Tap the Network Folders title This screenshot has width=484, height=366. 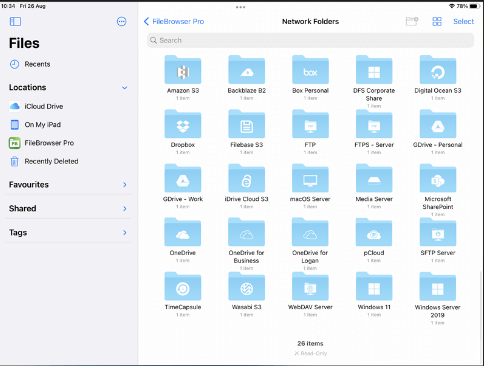pos(310,21)
